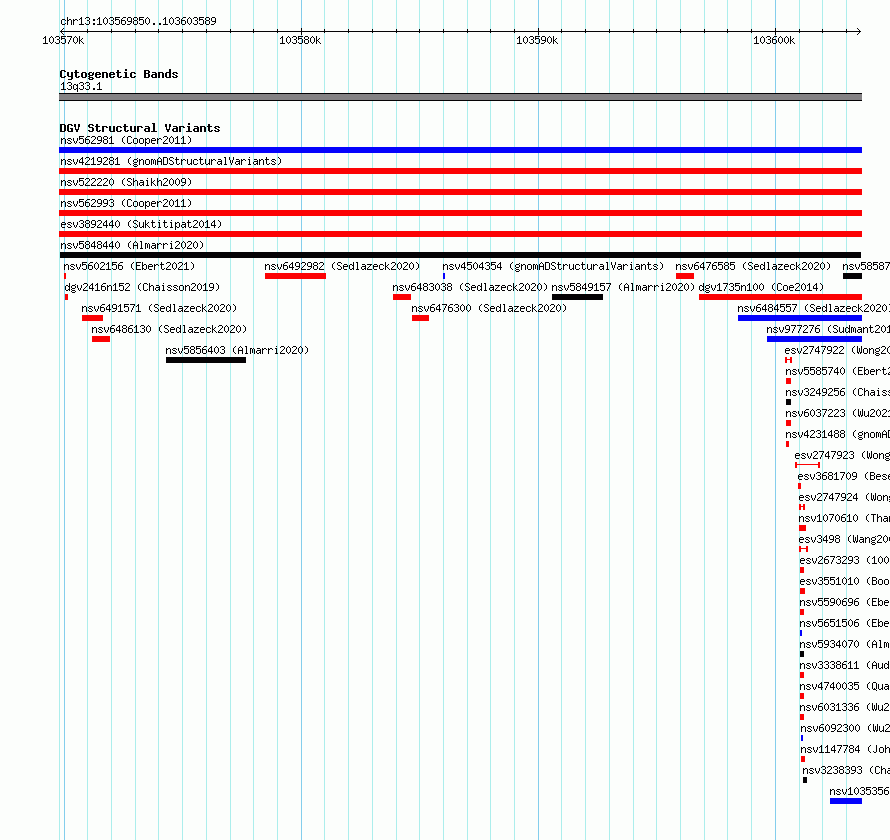Click nsv5651506 variant label
Screen dimensions: 890x840
click(x=845, y=623)
